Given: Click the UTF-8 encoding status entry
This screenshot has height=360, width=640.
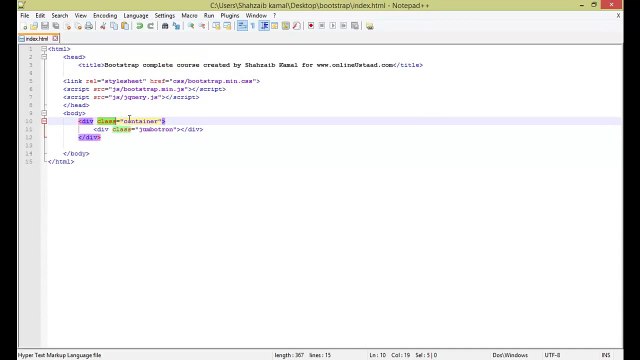Looking at the screenshot, I should pyautogui.click(x=552, y=355).
